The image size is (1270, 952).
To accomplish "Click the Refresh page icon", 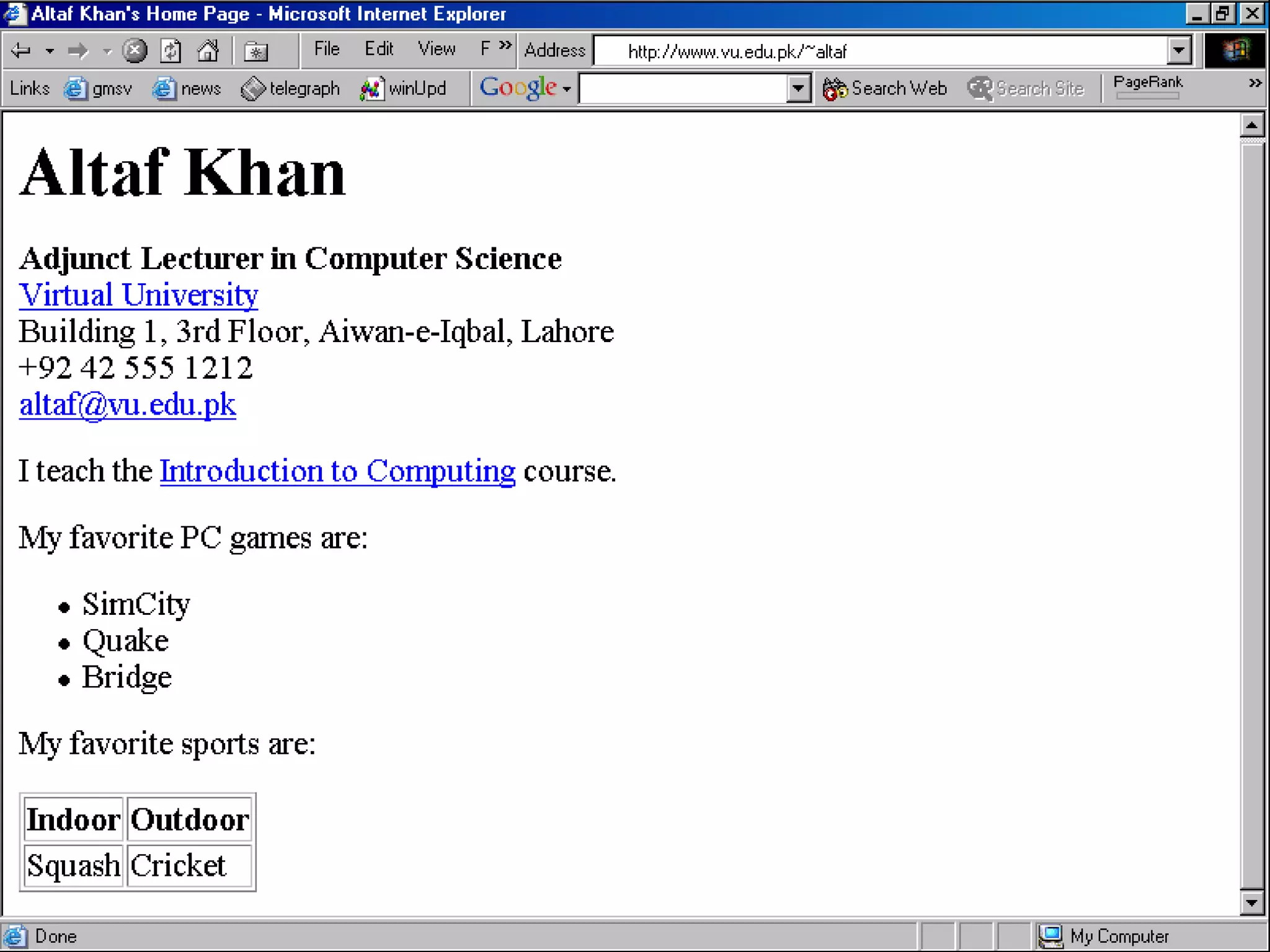I will pos(171,51).
